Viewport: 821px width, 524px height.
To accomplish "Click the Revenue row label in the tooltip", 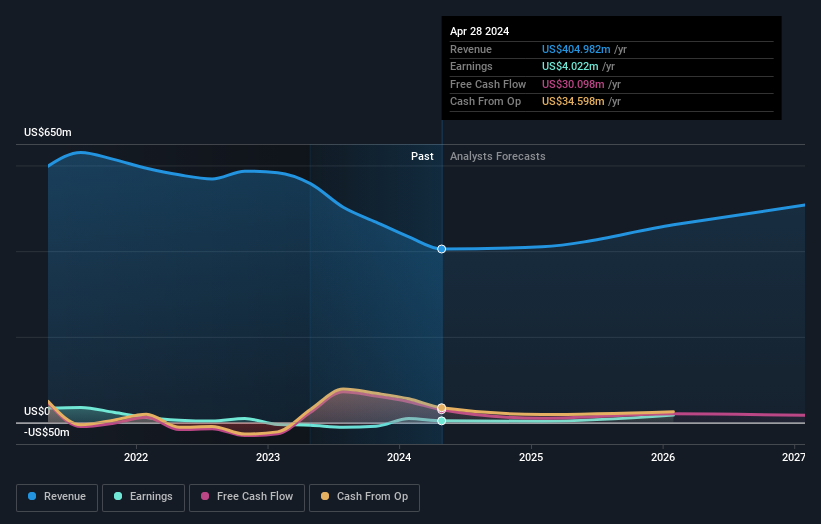I will click(471, 49).
